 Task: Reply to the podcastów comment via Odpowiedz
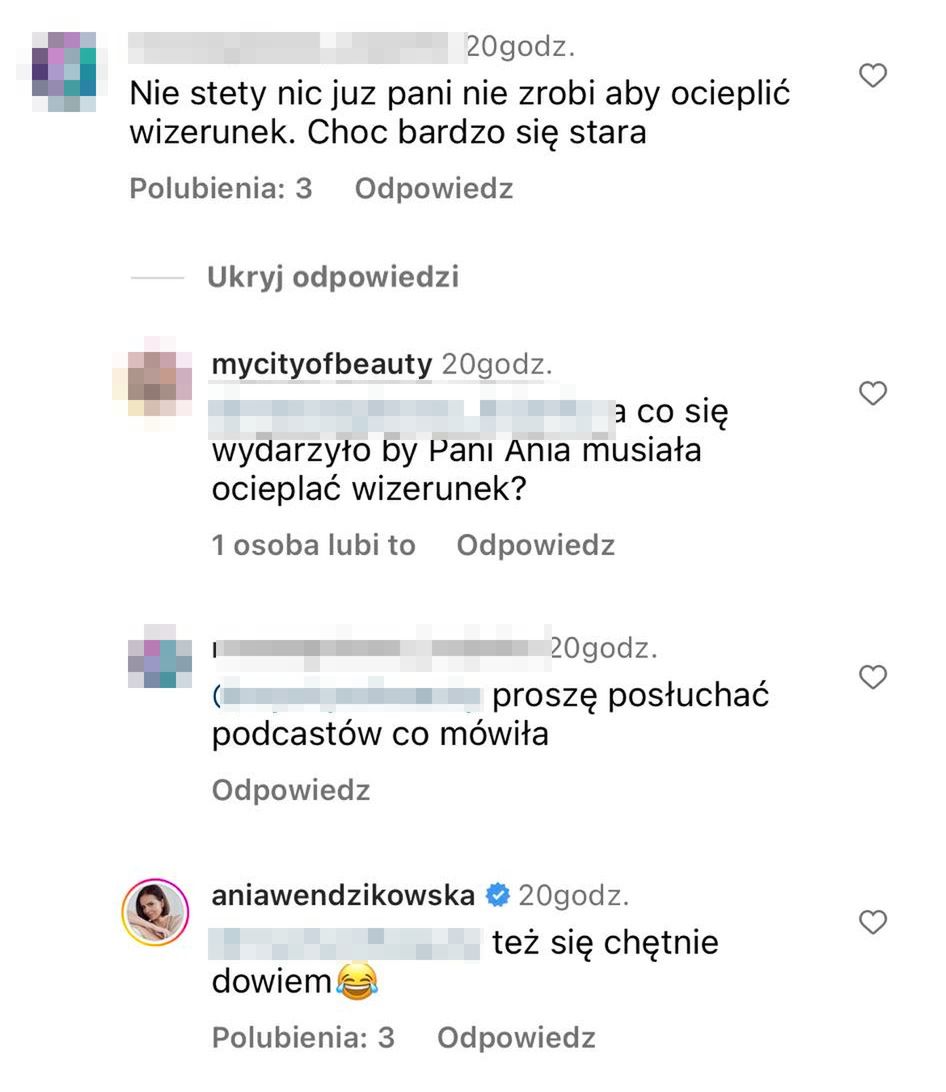pos(291,791)
